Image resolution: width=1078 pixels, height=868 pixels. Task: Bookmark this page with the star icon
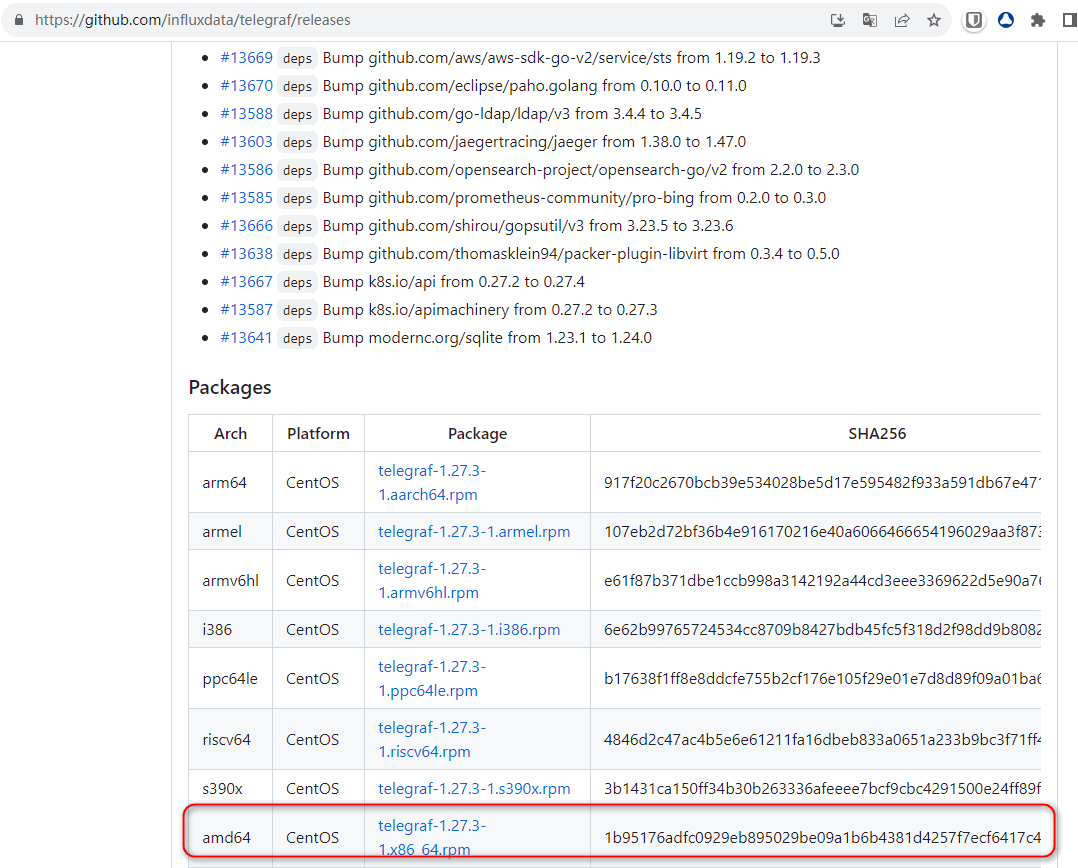click(934, 20)
